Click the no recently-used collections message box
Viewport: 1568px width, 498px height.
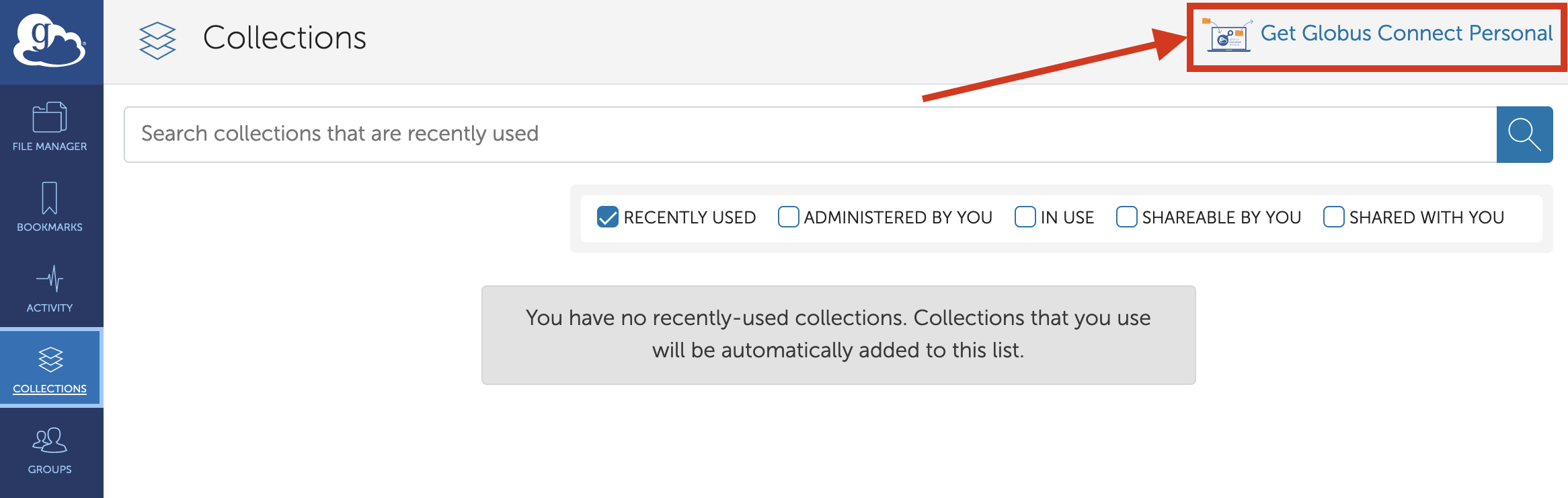coord(838,335)
